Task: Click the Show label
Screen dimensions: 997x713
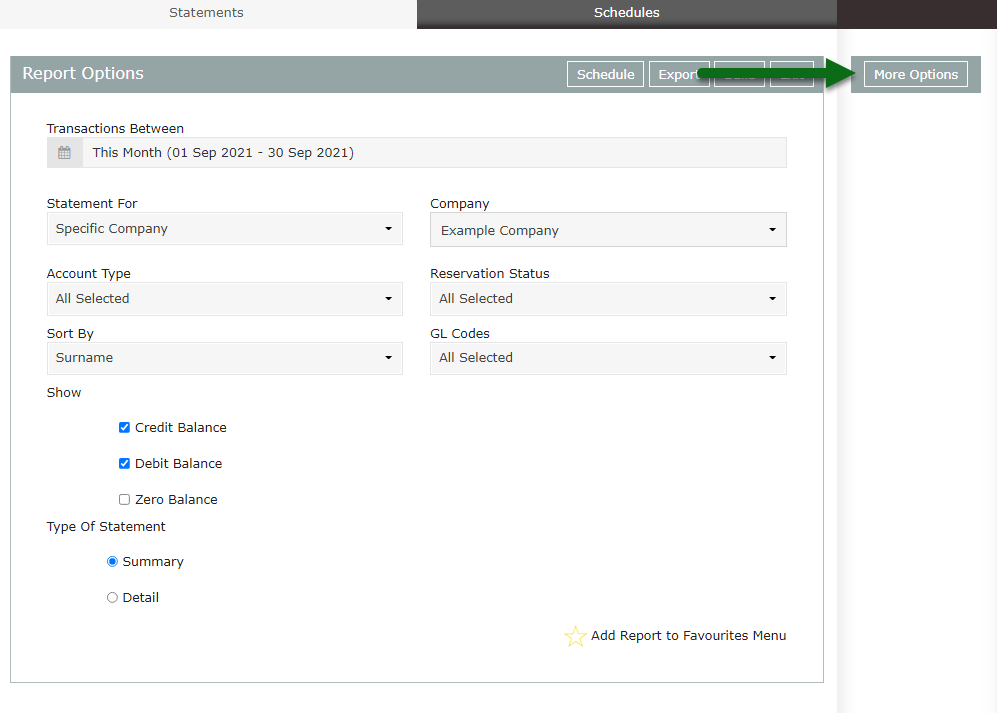Action: coord(64,393)
